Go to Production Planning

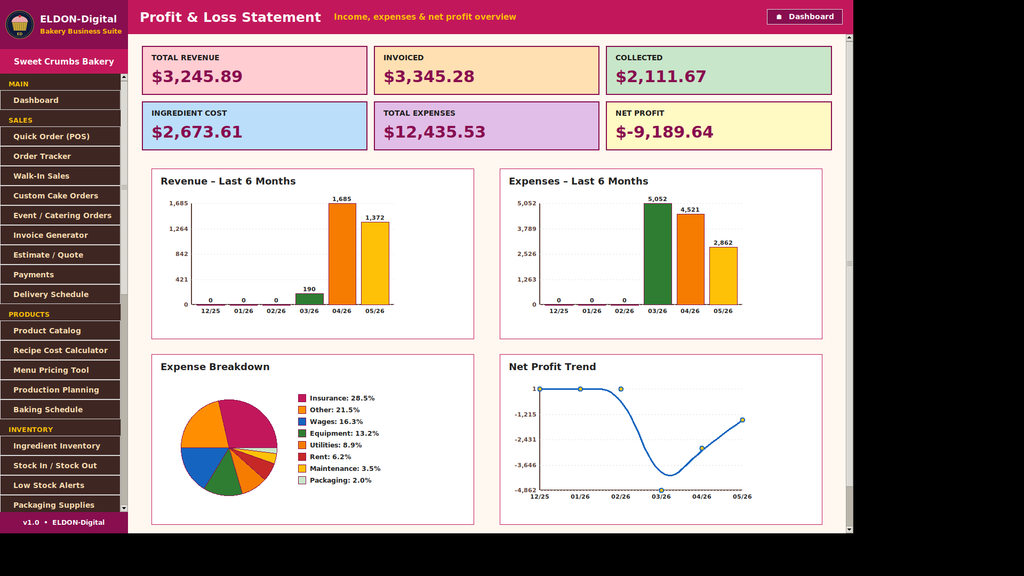(x=60, y=390)
